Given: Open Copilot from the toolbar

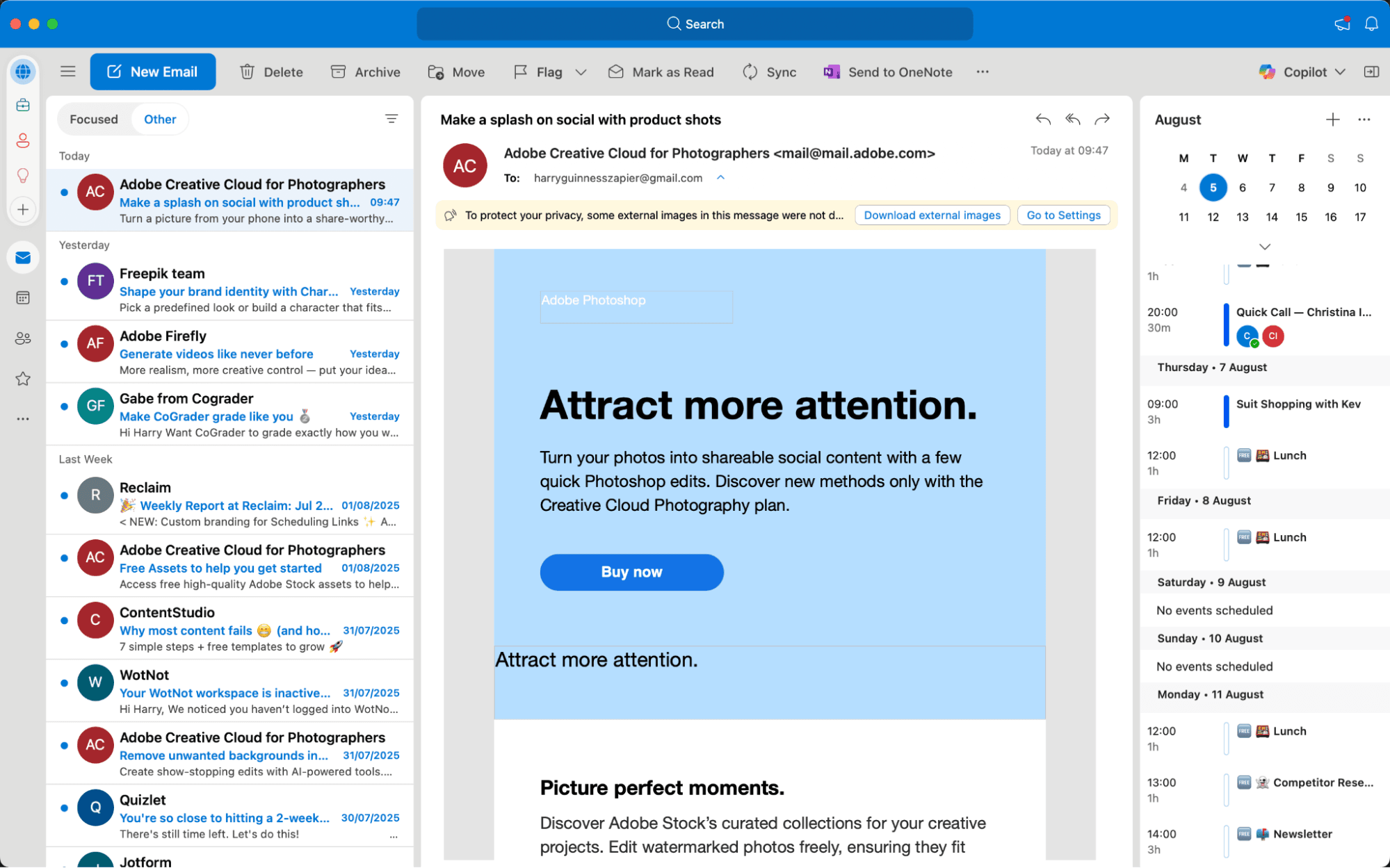Looking at the screenshot, I should pos(1300,72).
